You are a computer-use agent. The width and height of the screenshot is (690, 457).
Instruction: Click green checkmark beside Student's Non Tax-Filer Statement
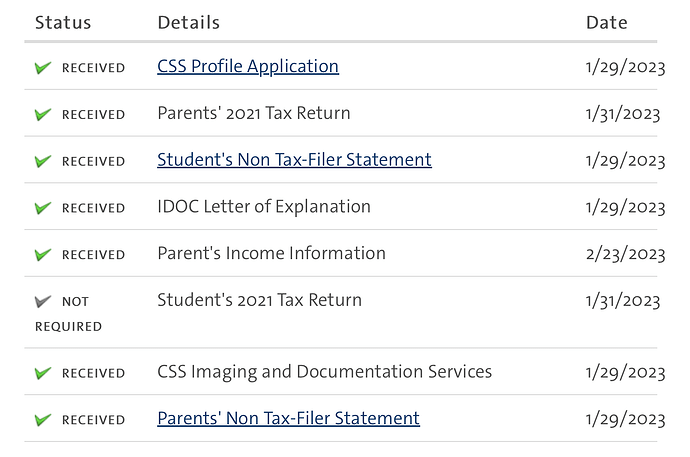(x=43, y=161)
